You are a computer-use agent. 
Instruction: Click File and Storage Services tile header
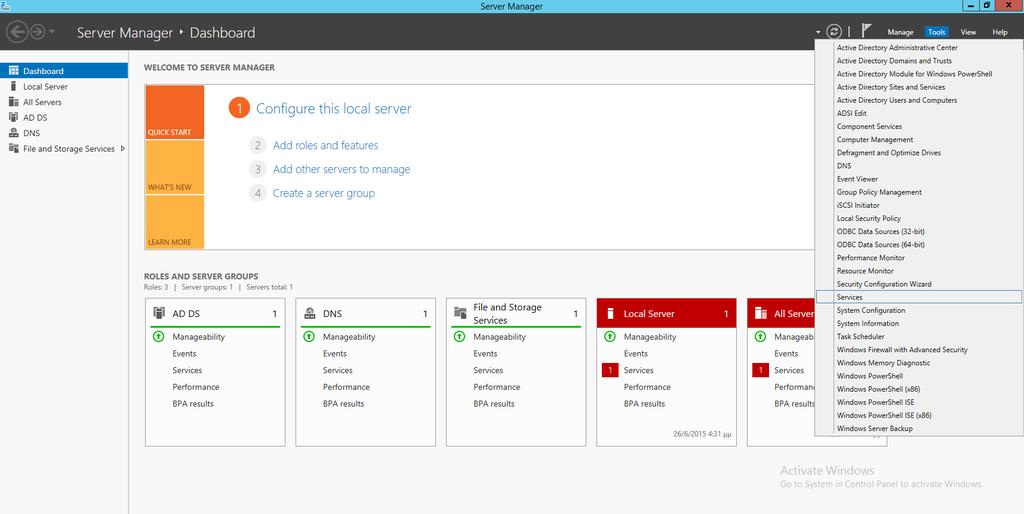coord(516,313)
